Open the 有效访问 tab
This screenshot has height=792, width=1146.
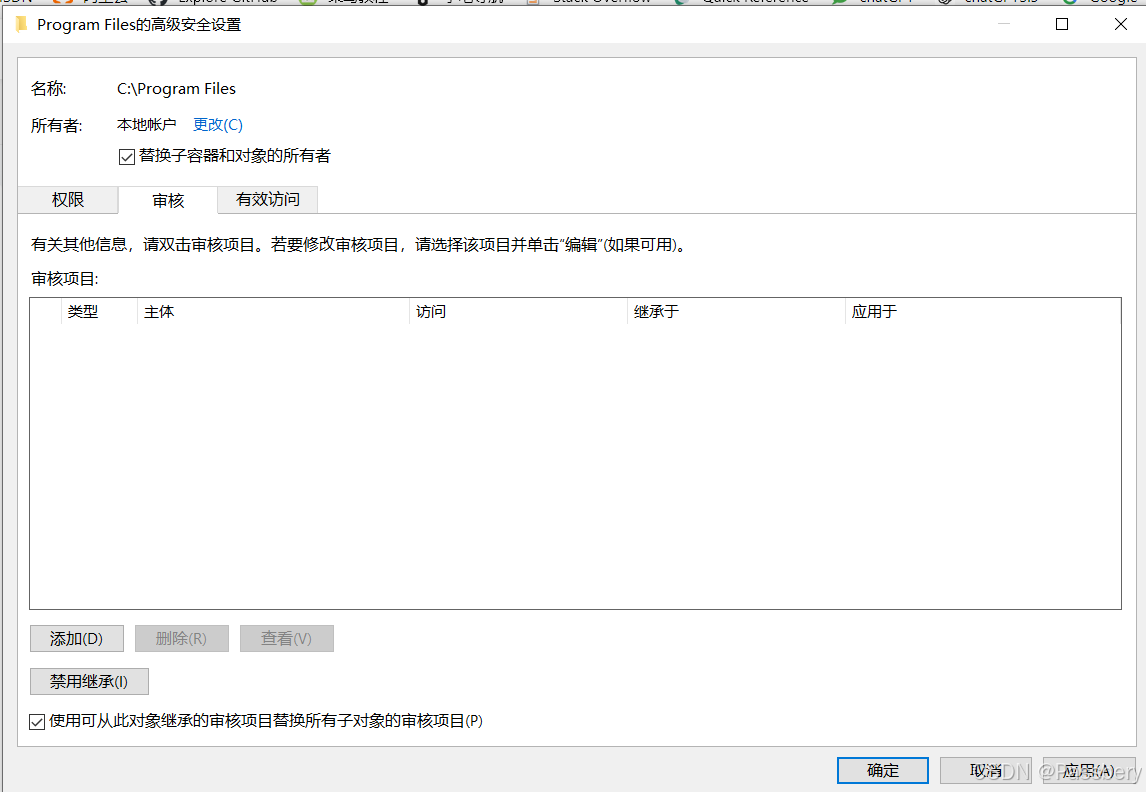tap(267, 199)
